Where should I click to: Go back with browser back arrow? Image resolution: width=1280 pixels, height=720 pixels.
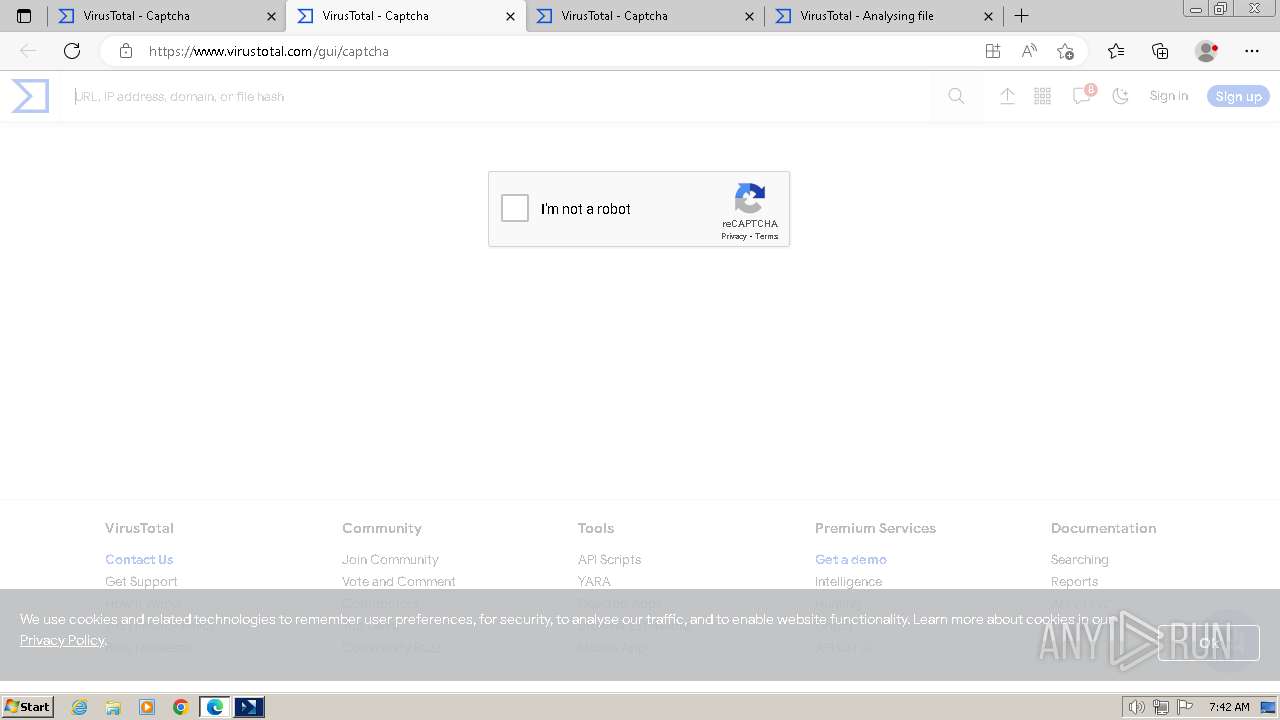[x=28, y=51]
